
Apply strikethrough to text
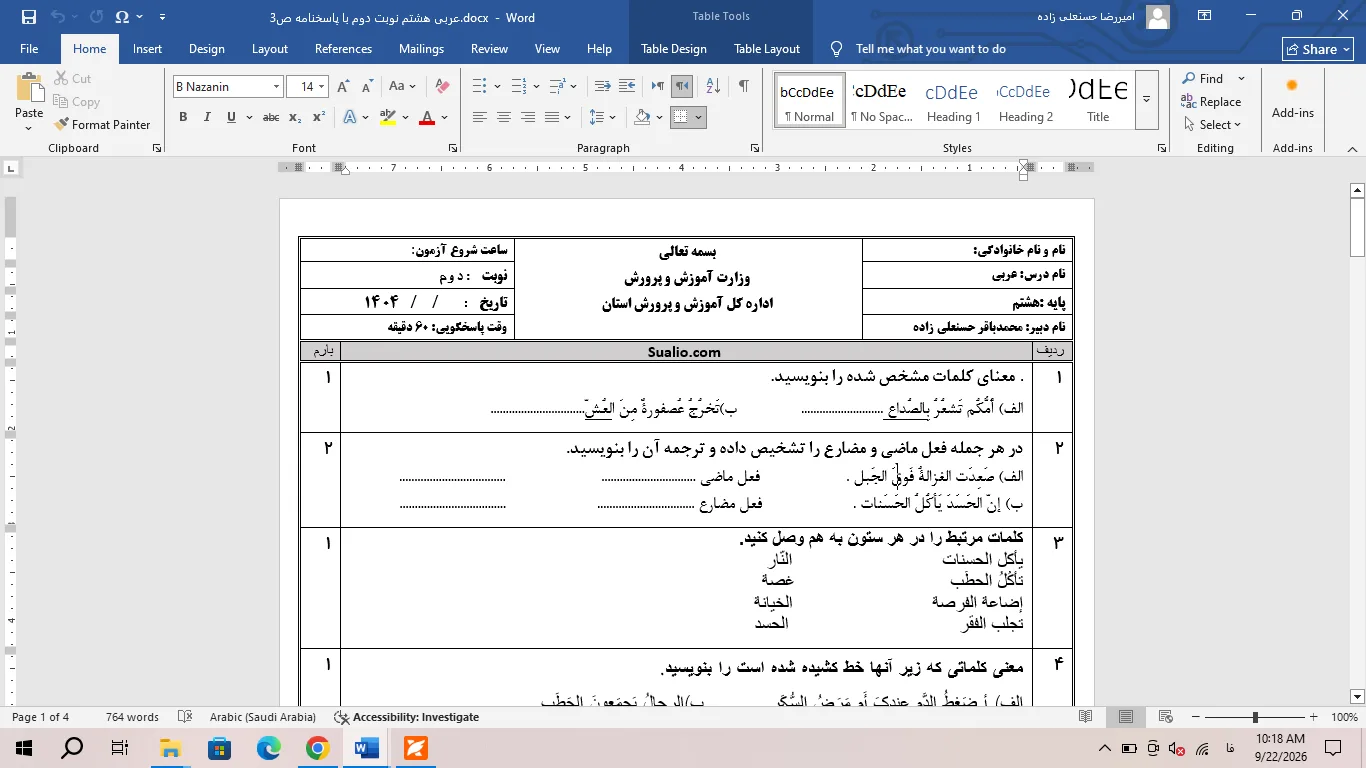pyautogui.click(x=270, y=117)
